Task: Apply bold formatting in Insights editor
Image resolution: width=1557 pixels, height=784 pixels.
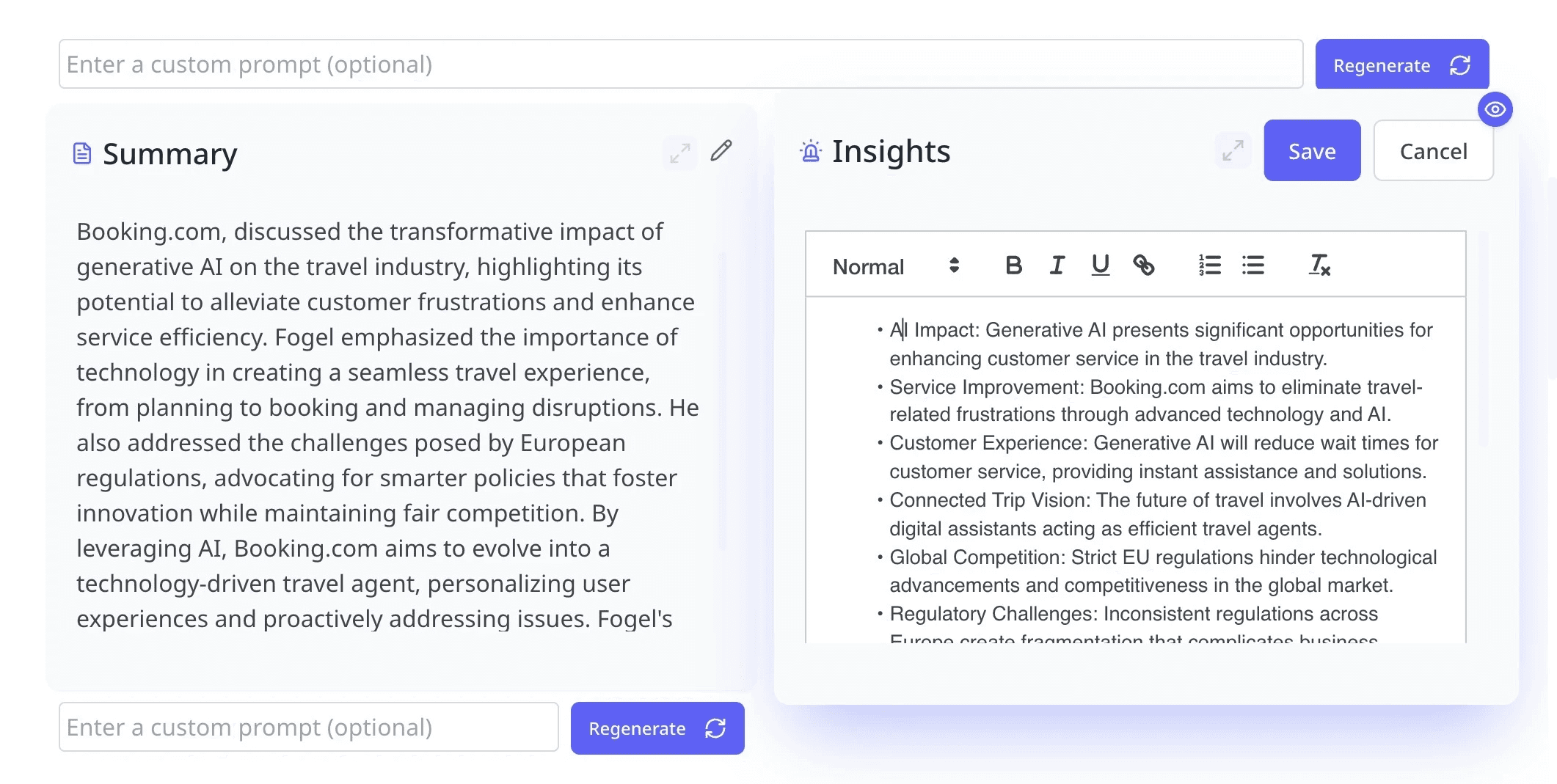Action: click(x=1013, y=265)
